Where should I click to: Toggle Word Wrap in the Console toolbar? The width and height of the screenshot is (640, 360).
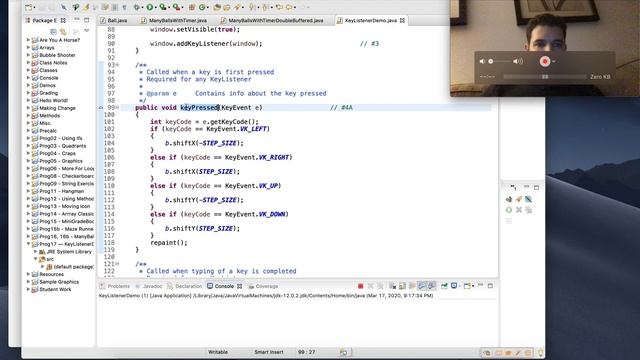point(412,286)
